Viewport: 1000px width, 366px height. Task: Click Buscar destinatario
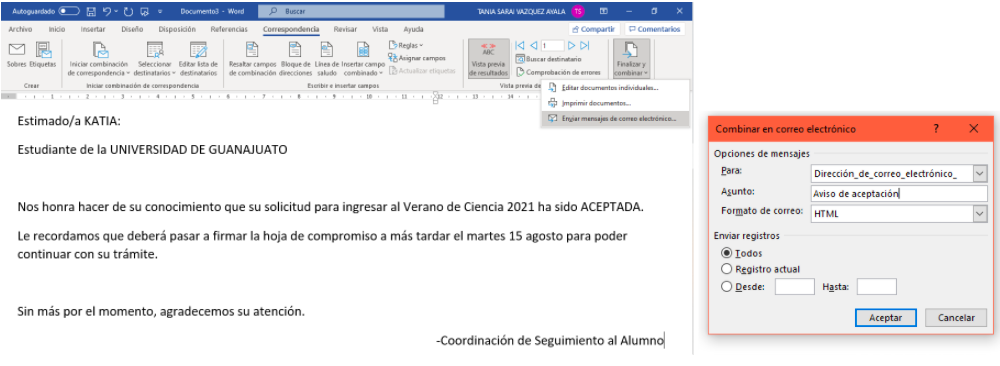coord(548,59)
